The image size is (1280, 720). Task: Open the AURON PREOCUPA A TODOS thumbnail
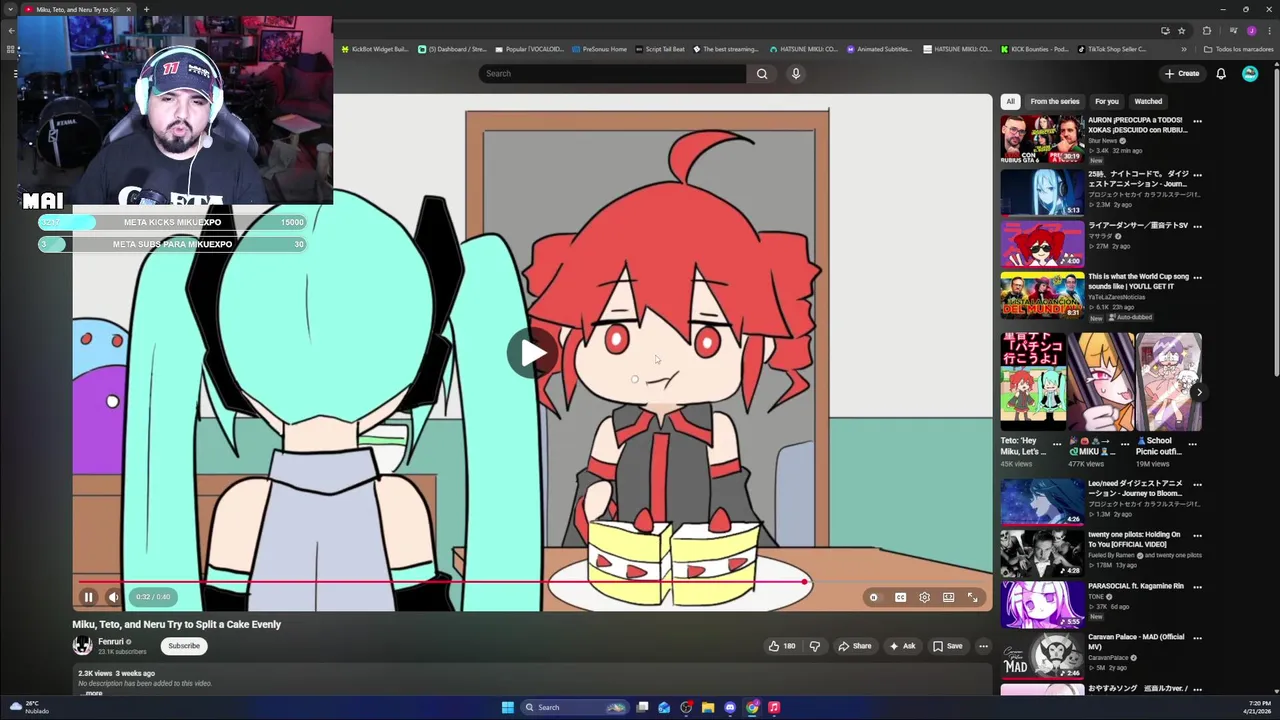1042,139
